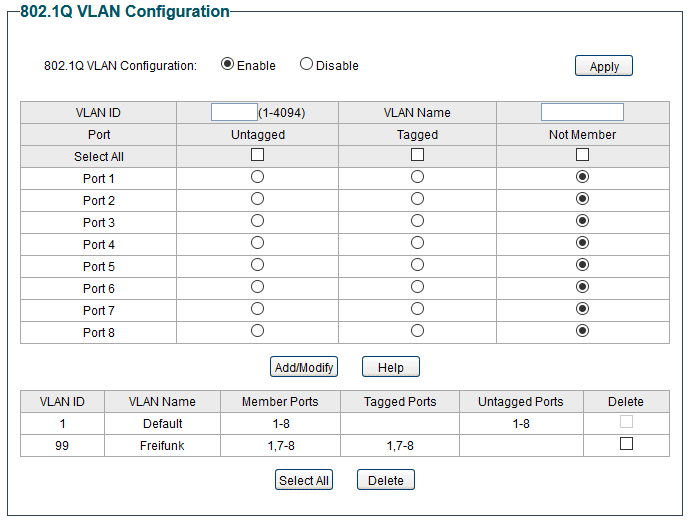The height and width of the screenshot is (522, 689).
Task: Focus the VLAN Name input field
Action: click(x=582, y=112)
